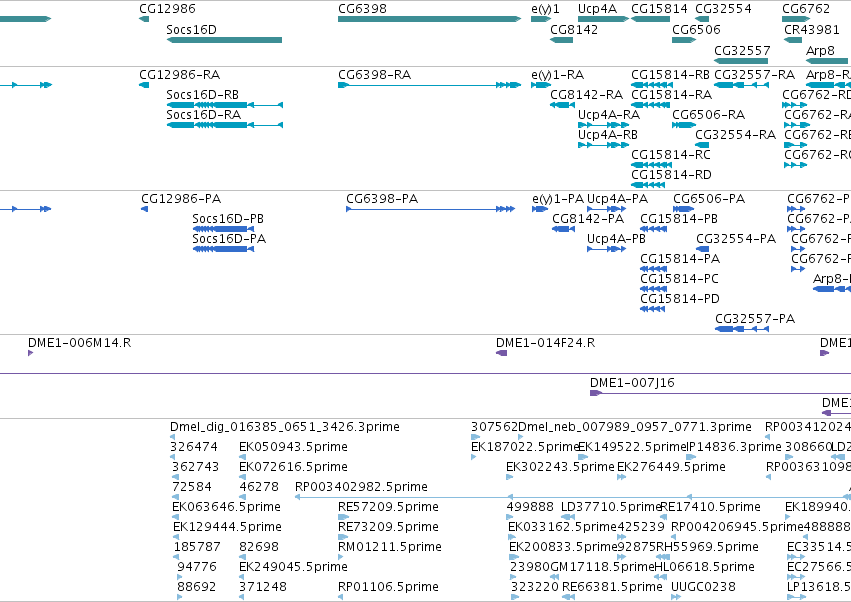851x602 pixels.
Task: Click the CG8142 gene label
Action: click(x=574, y=29)
